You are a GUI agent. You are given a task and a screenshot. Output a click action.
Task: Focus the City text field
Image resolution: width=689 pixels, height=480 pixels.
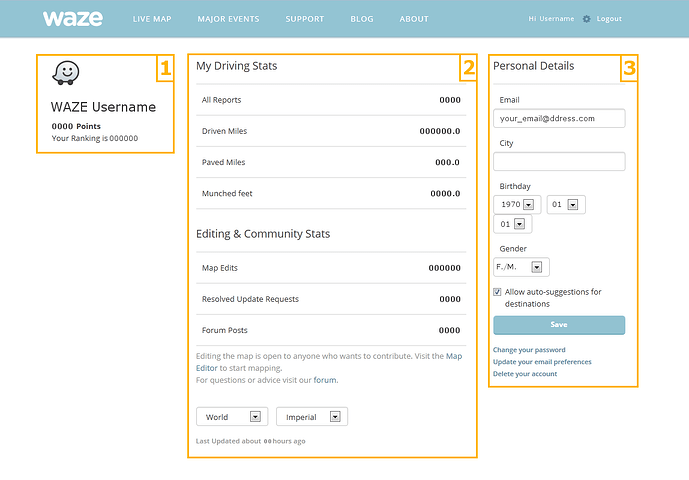(559, 161)
